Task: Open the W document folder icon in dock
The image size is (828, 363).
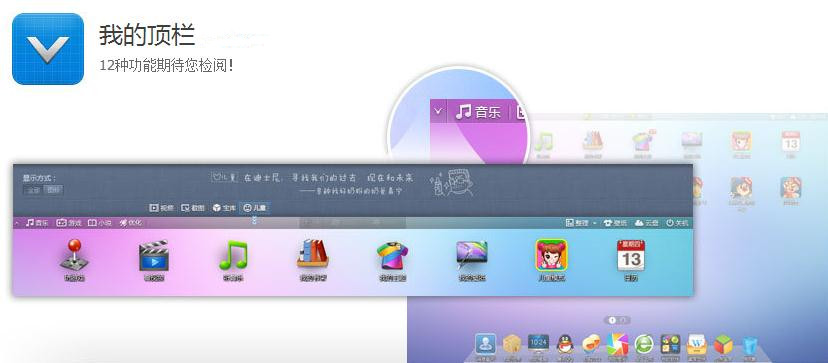Action: click(697, 344)
